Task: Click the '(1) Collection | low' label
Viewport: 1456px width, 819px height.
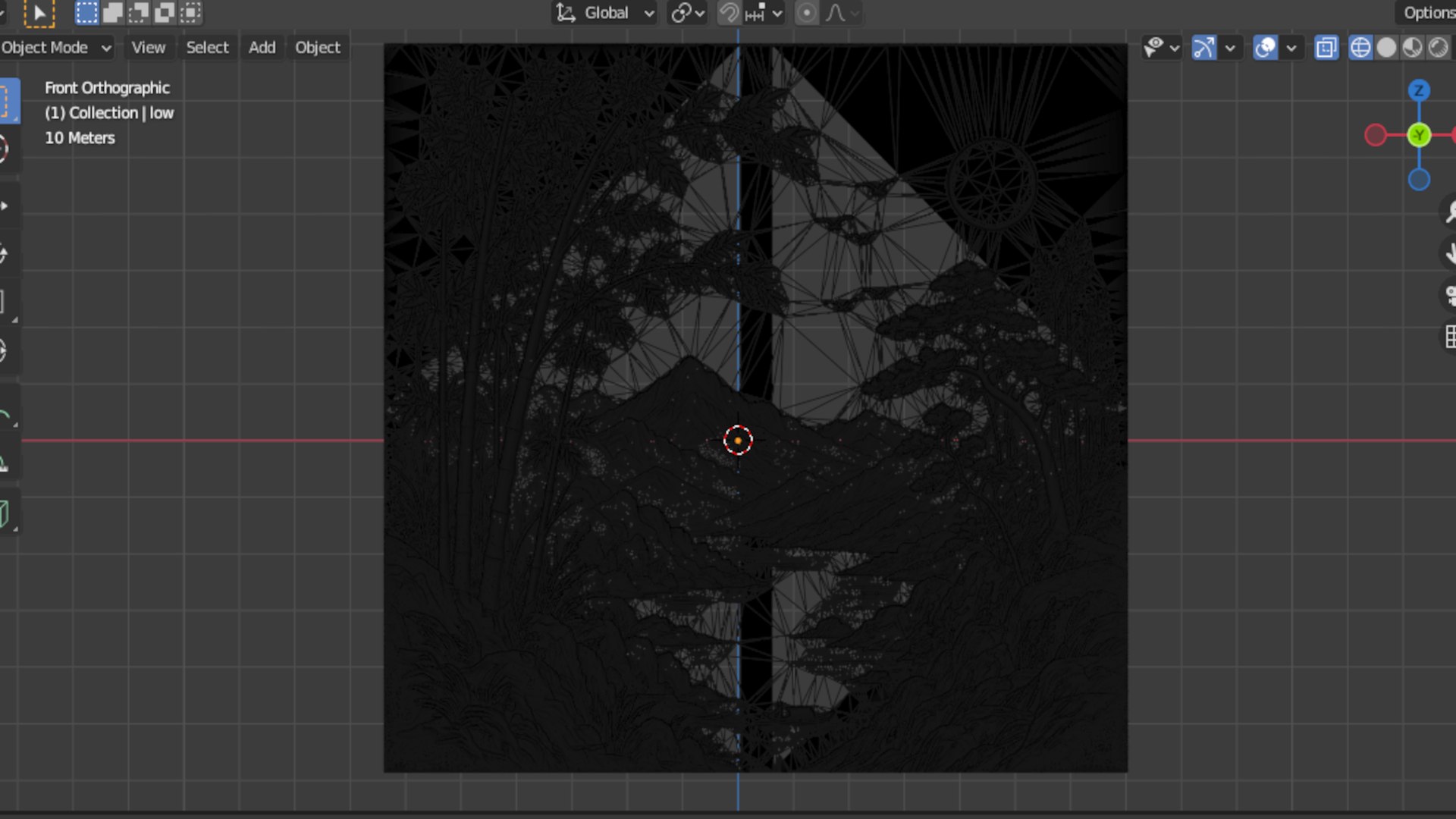Action: point(109,112)
